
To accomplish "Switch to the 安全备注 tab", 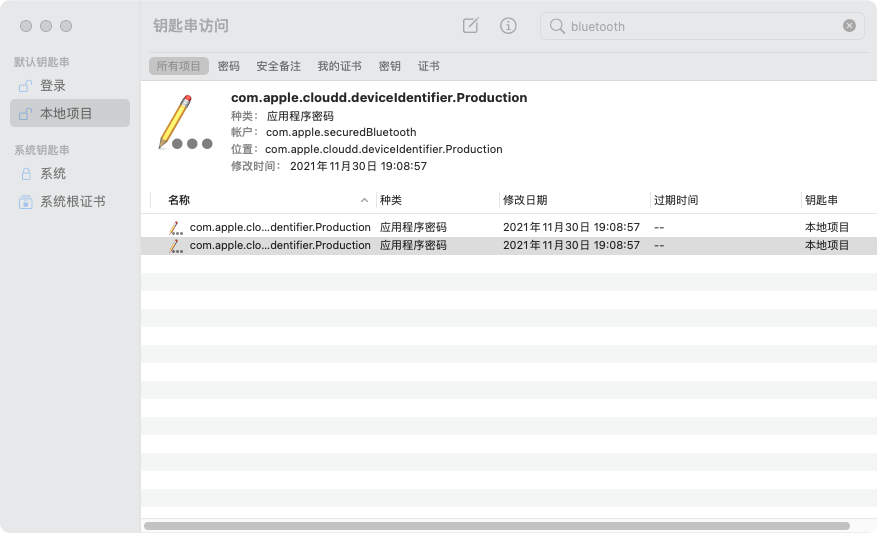I will click(279, 66).
